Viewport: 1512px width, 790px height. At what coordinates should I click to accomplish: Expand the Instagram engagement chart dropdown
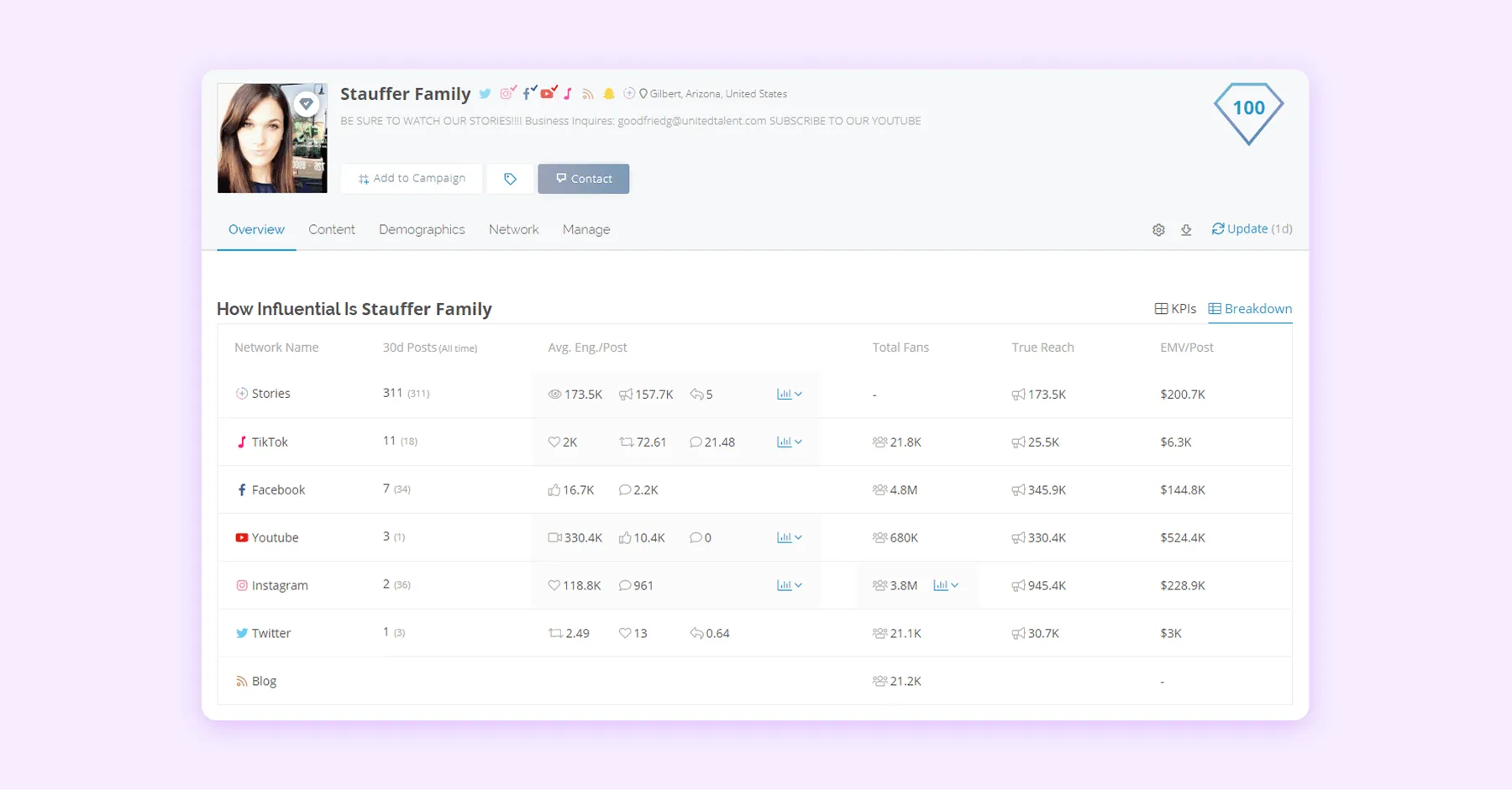[x=790, y=585]
